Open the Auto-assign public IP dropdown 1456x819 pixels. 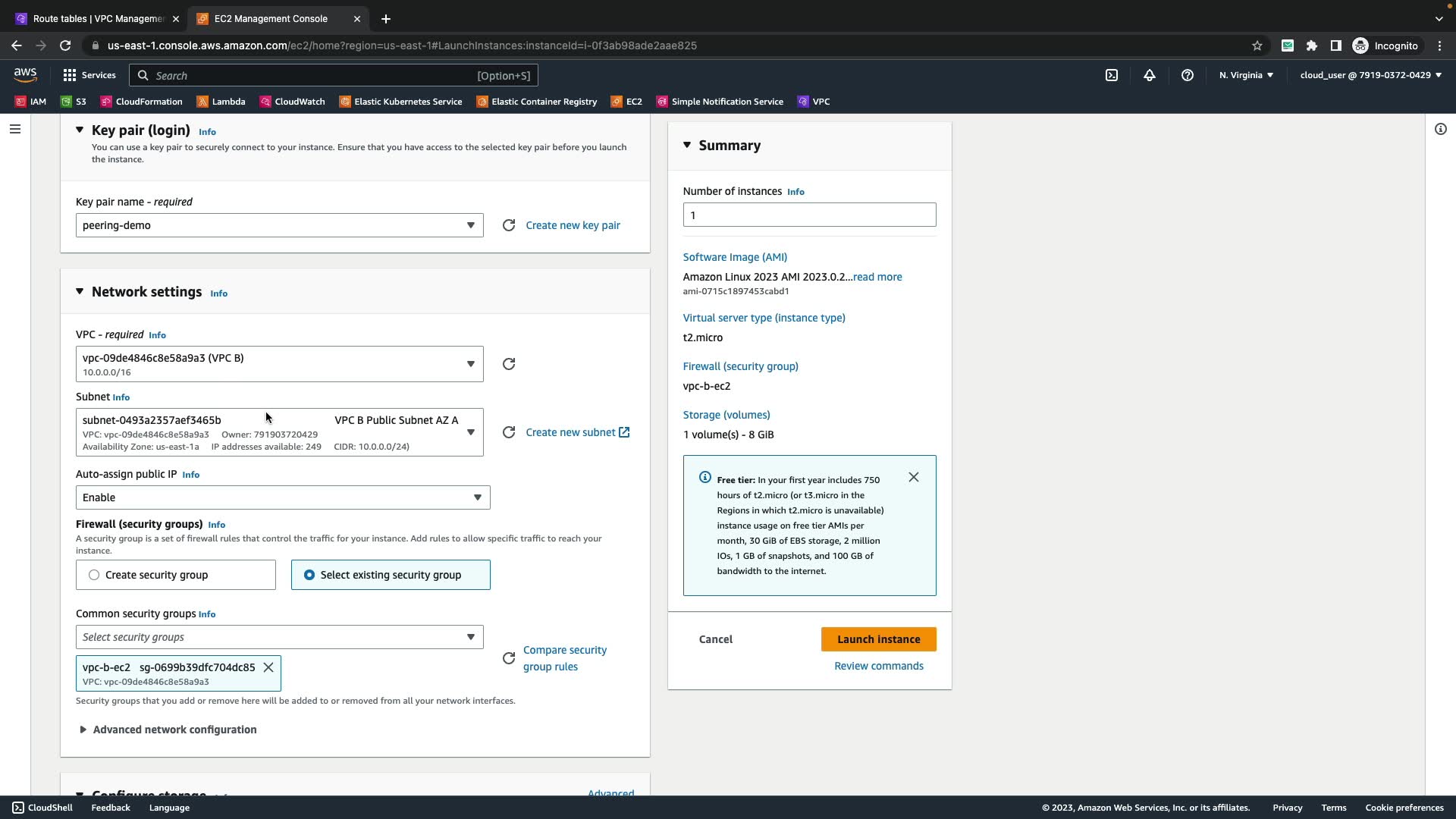pos(282,497)
